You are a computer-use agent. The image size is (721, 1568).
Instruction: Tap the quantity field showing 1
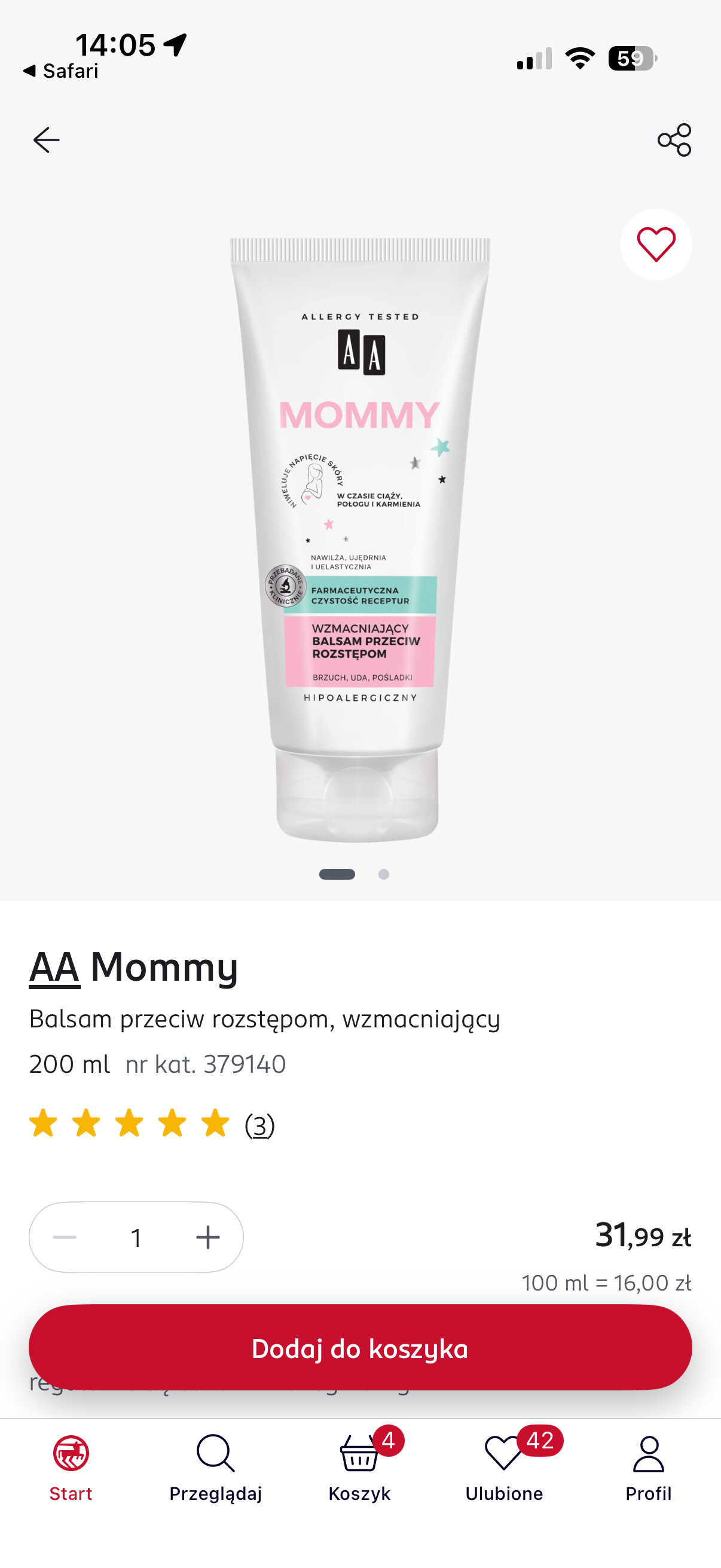(x=136, y=1237)
